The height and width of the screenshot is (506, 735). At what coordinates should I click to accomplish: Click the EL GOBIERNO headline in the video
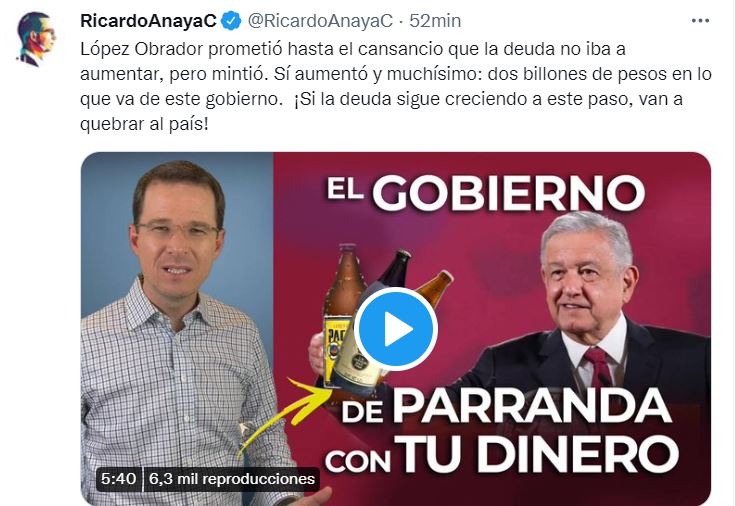pos(486,193)
